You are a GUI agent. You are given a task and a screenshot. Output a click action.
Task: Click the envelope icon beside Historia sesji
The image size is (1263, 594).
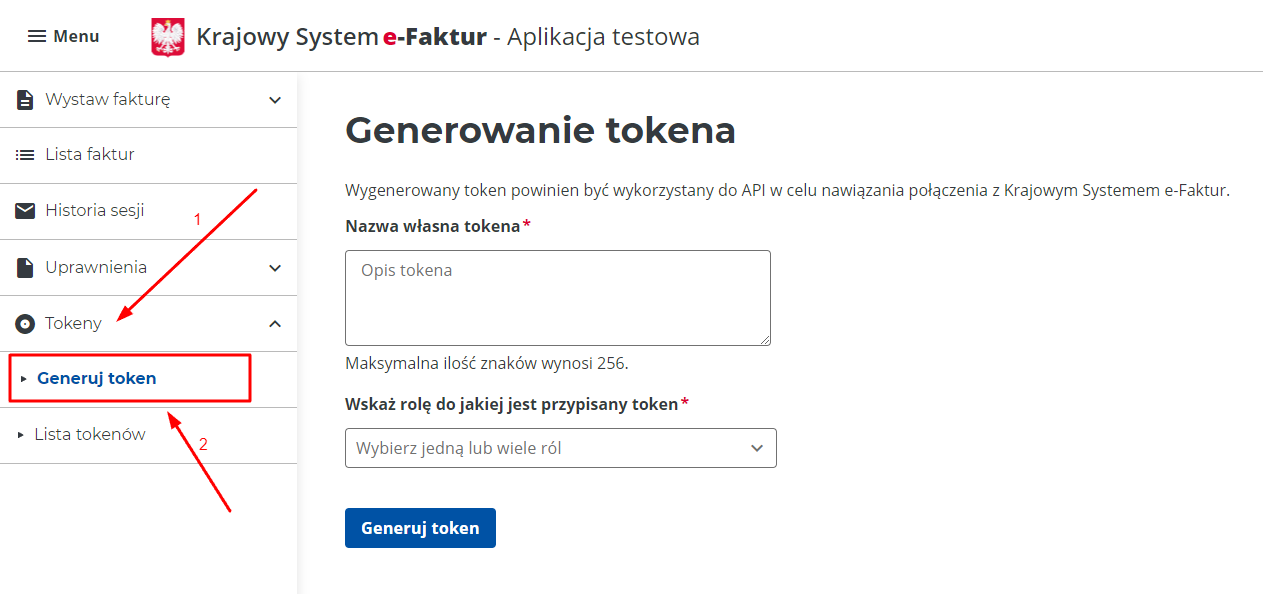23,210
